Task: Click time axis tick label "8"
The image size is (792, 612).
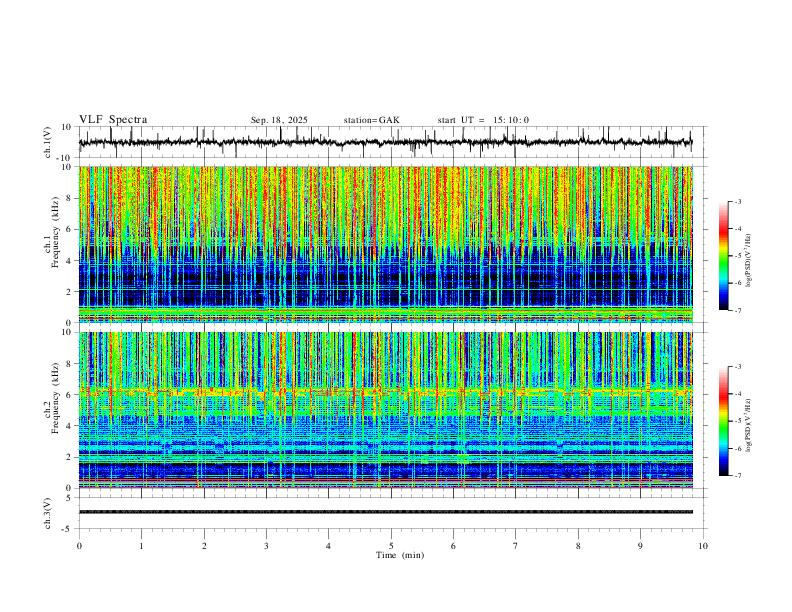Action: click(578, 546)
